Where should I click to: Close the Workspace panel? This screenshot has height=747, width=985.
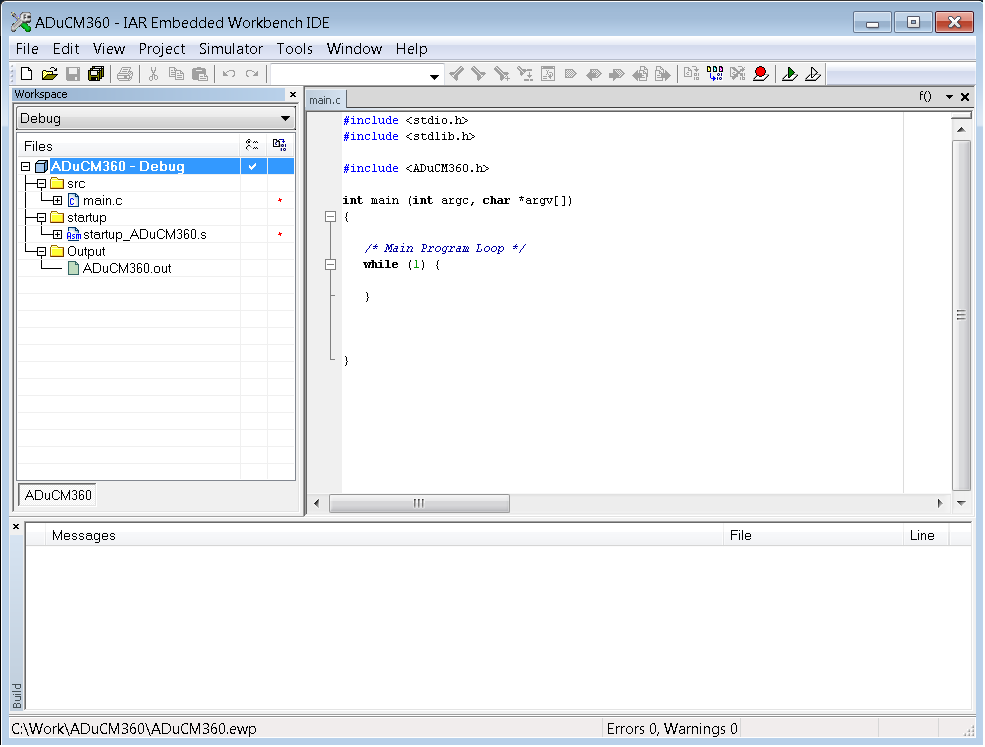point(293,94)
